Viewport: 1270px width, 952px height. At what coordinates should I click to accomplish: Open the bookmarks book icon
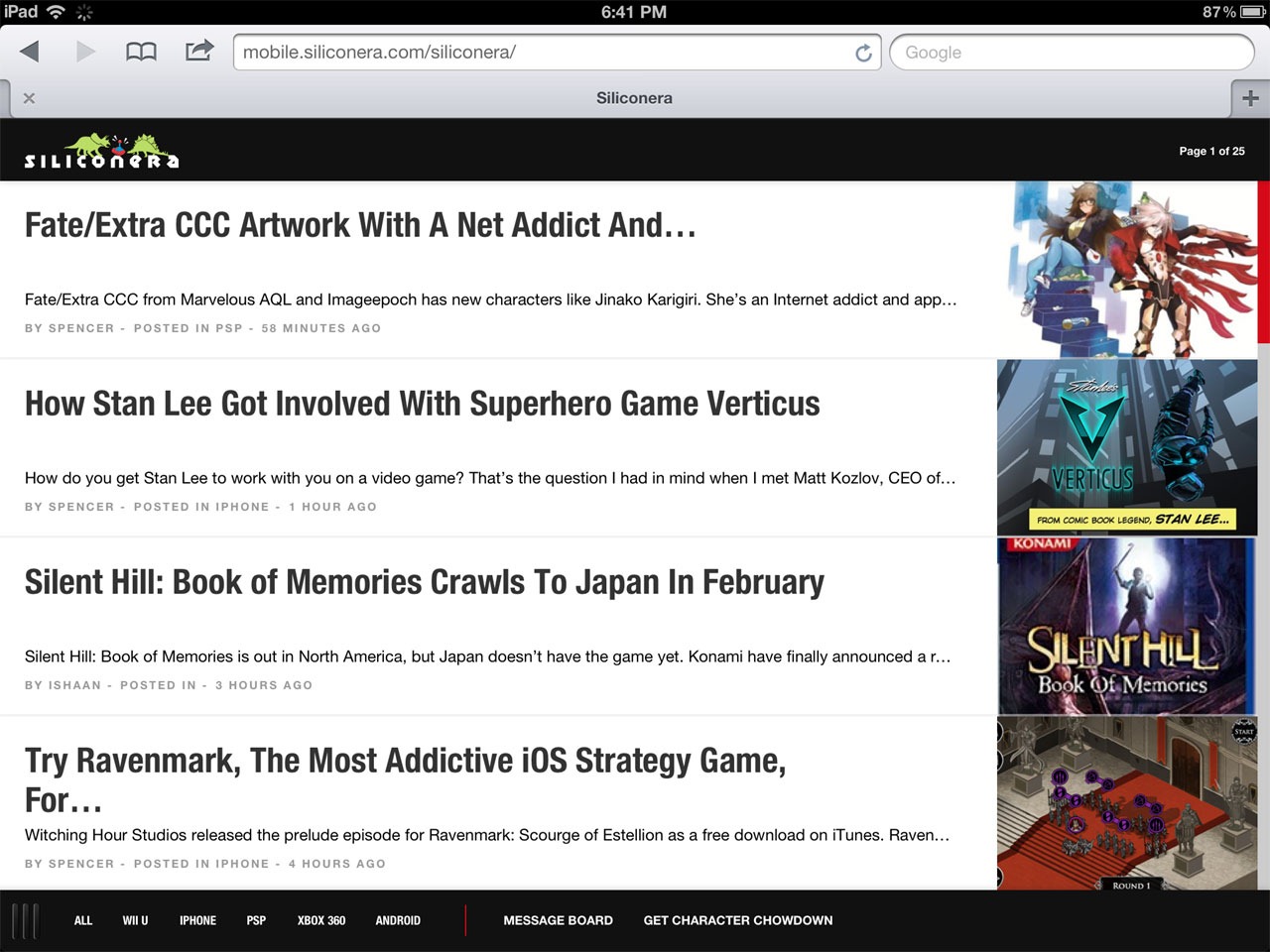coord(141,52)
